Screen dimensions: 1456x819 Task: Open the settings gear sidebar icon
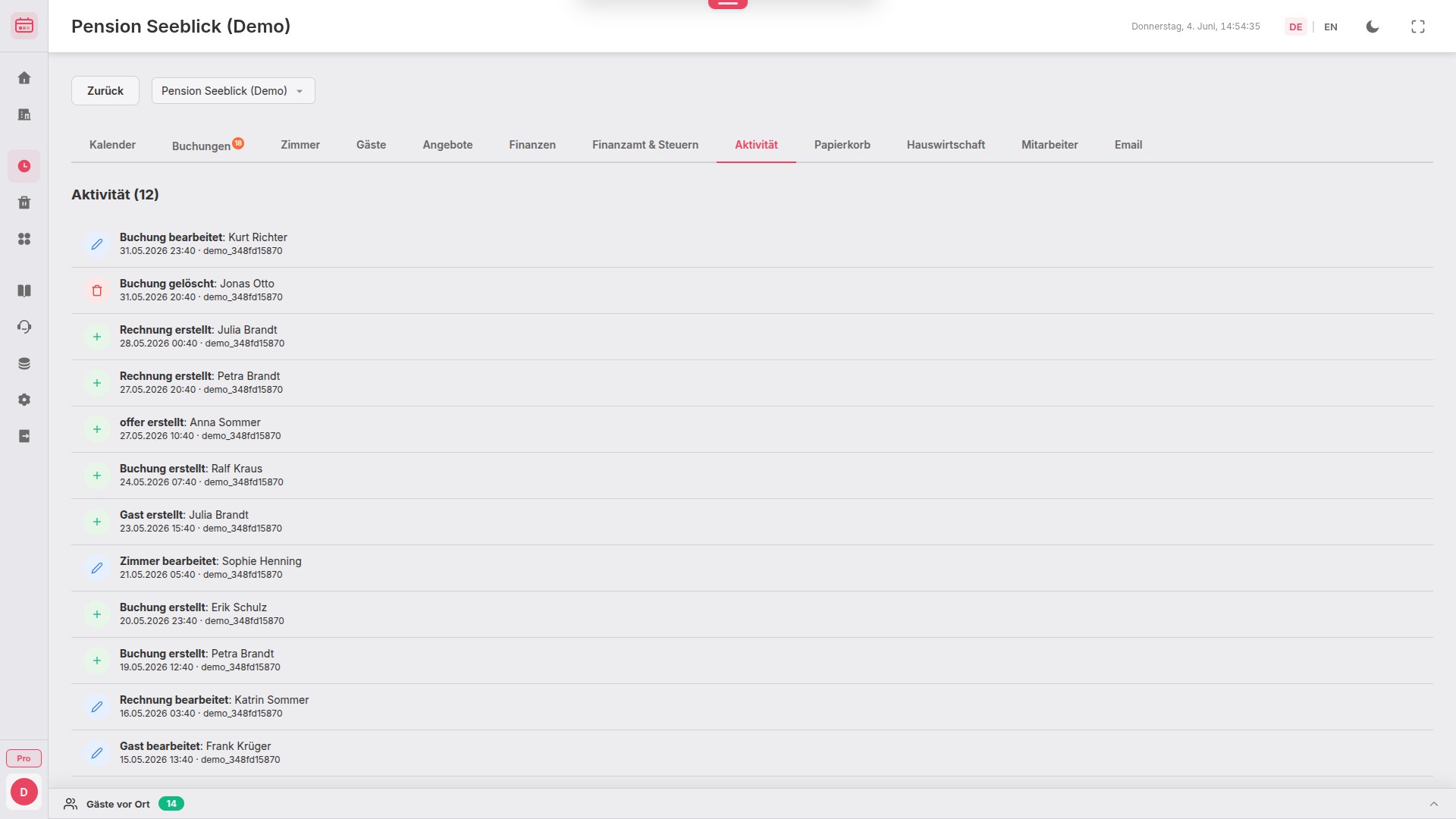pyautogui.click(x=24, y=400)
